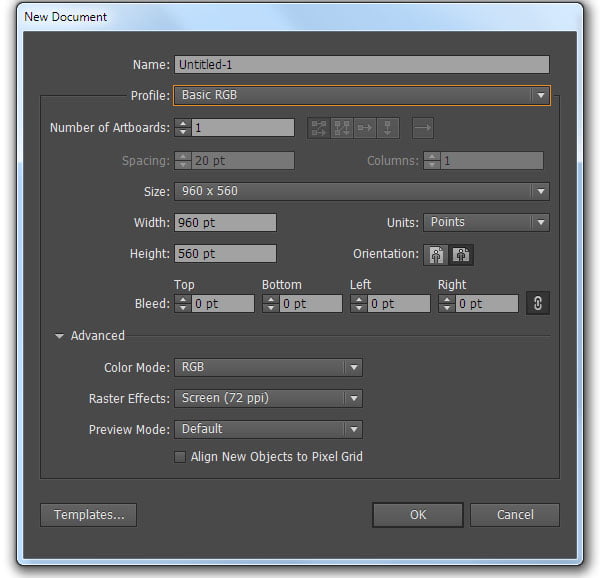Click the Bottom bleed stepper arrows

click(x=271, y=304)
